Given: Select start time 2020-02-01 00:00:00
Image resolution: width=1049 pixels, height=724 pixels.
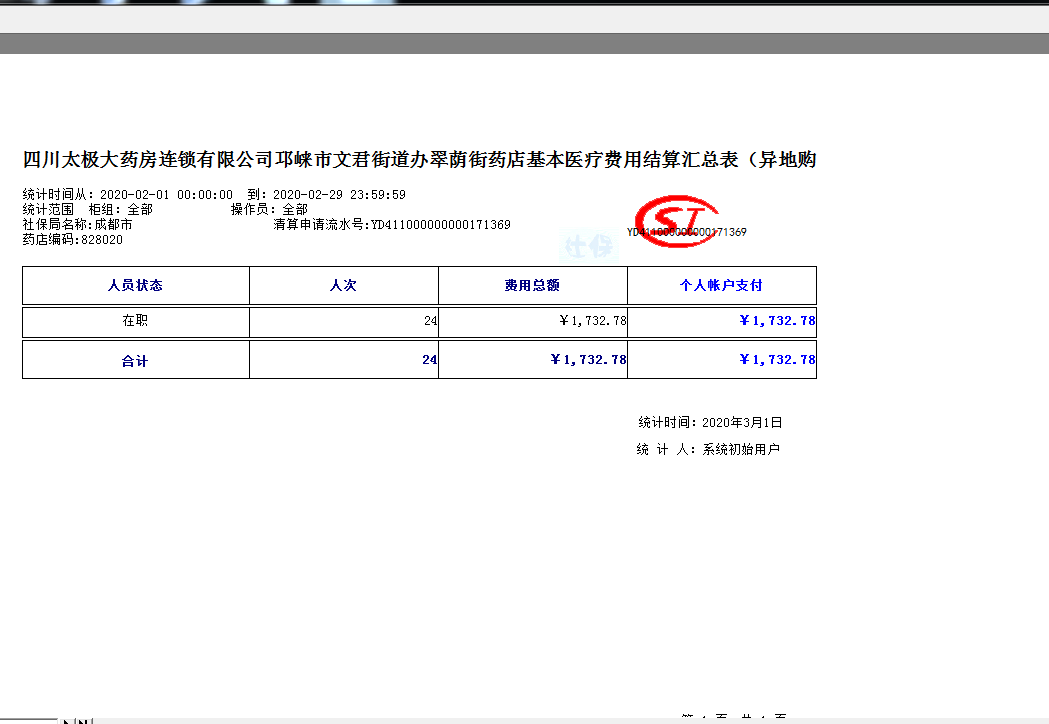Looking at the screenshot, I should tap(167, 195).
